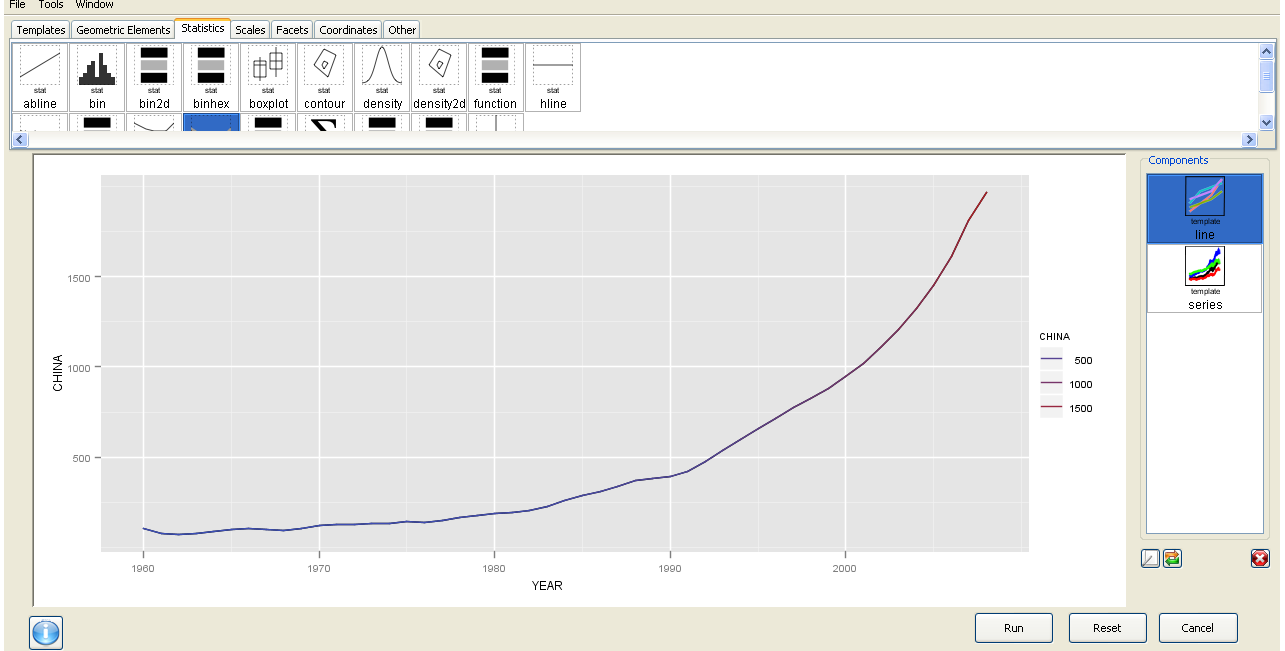Pick the bin2d stat element
Screen dimensions: 1285x651
tap(154, 76)
